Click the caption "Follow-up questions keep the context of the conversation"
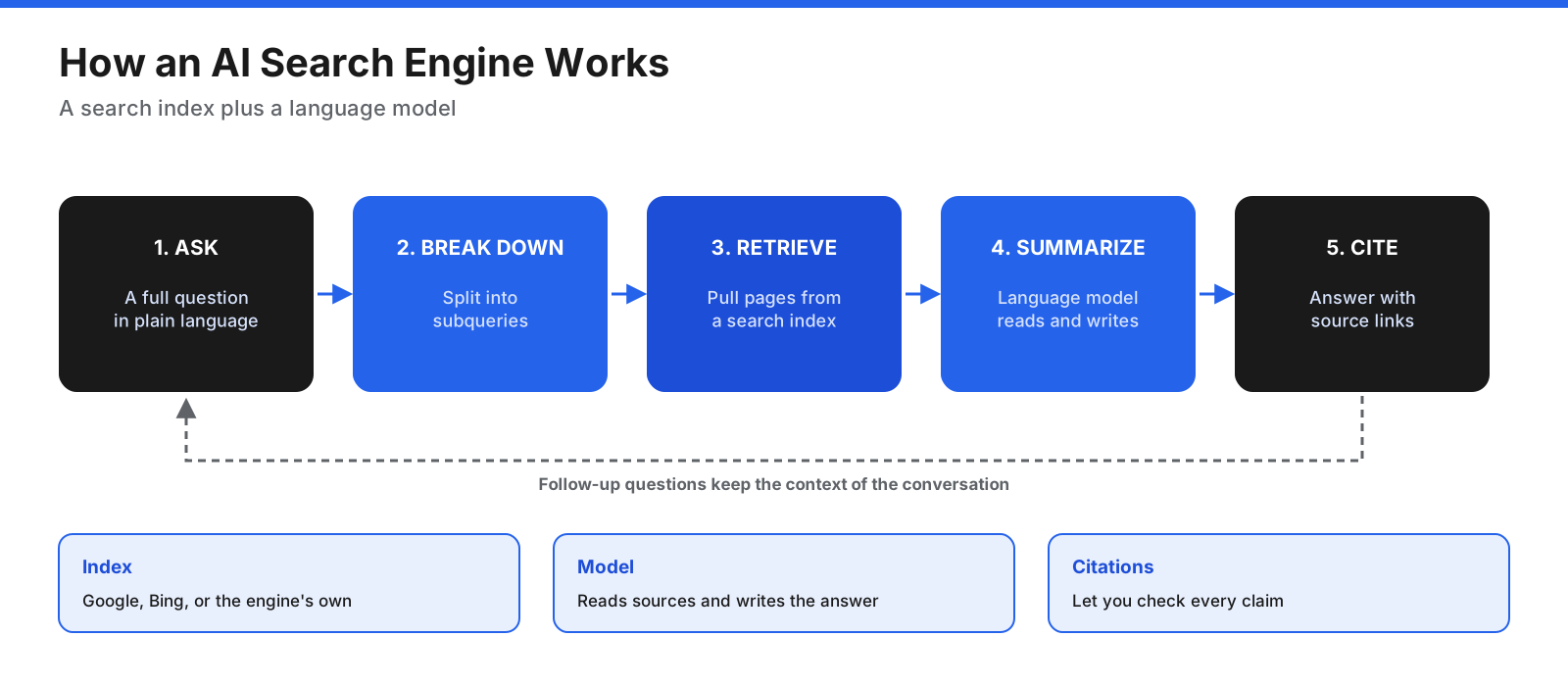 (774, 484)
